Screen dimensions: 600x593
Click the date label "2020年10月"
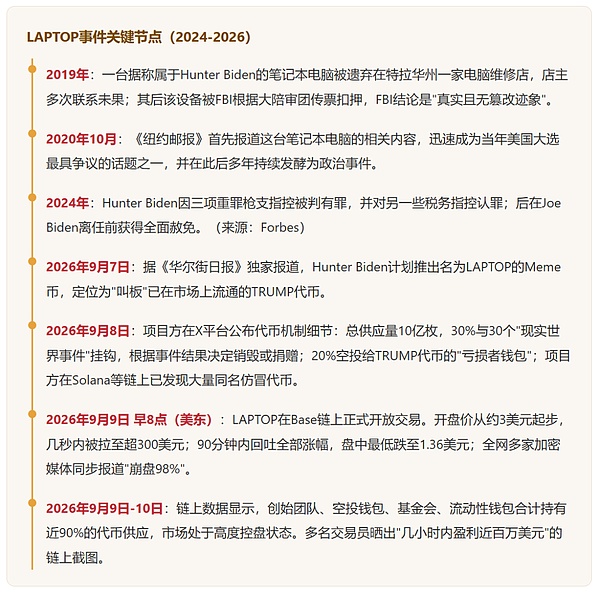[81, 139]
